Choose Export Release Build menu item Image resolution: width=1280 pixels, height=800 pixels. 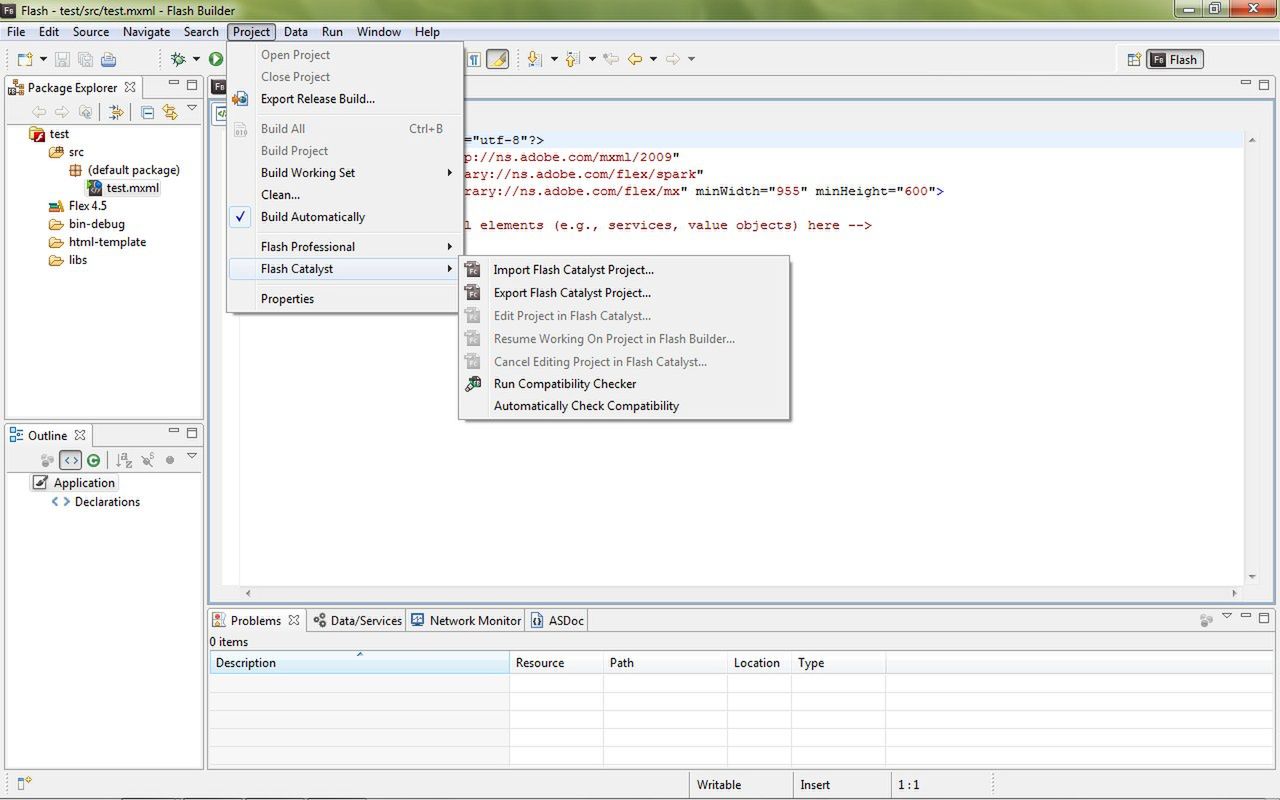point(345,99)
